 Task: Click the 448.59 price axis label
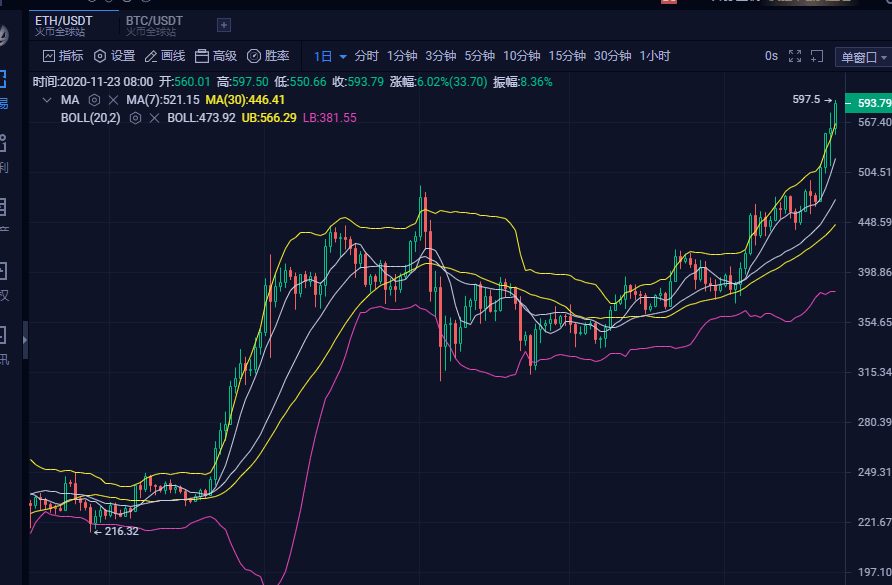click(874, 222)
